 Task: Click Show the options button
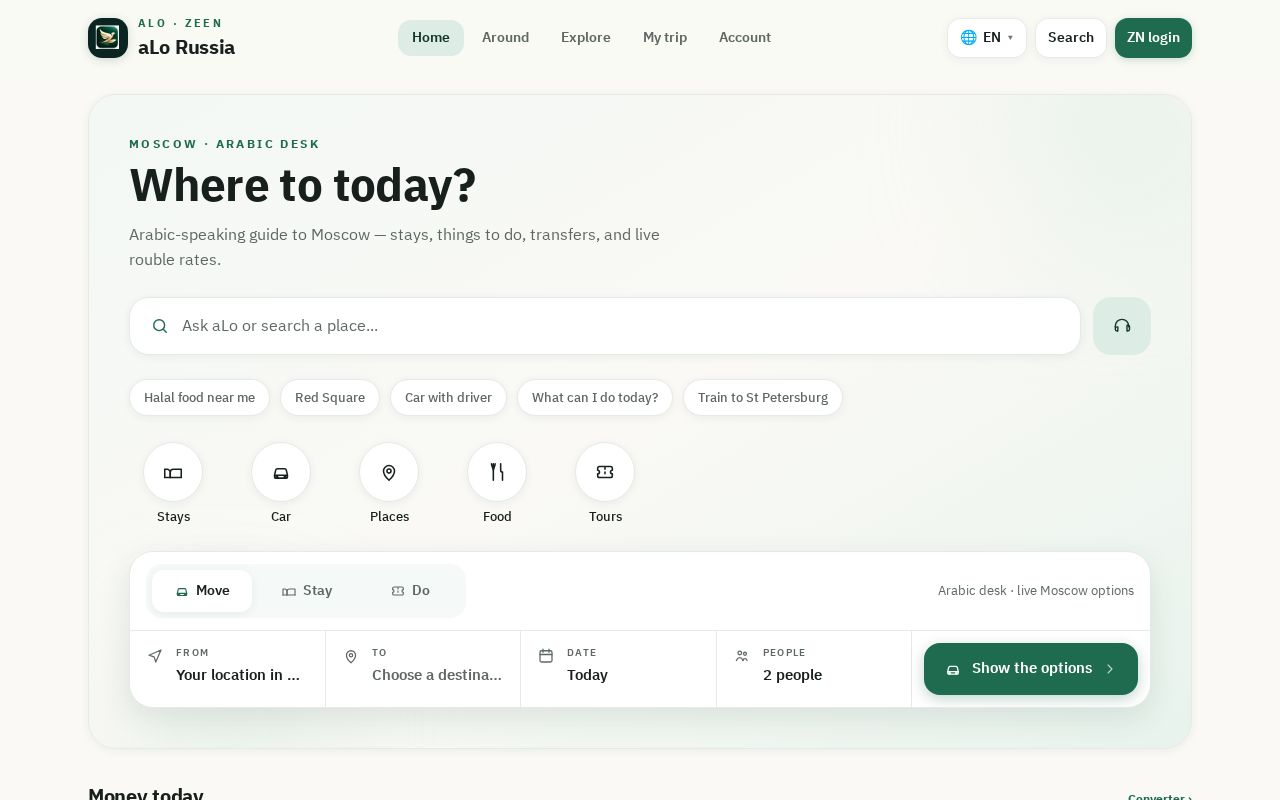tap(1031, 669)
